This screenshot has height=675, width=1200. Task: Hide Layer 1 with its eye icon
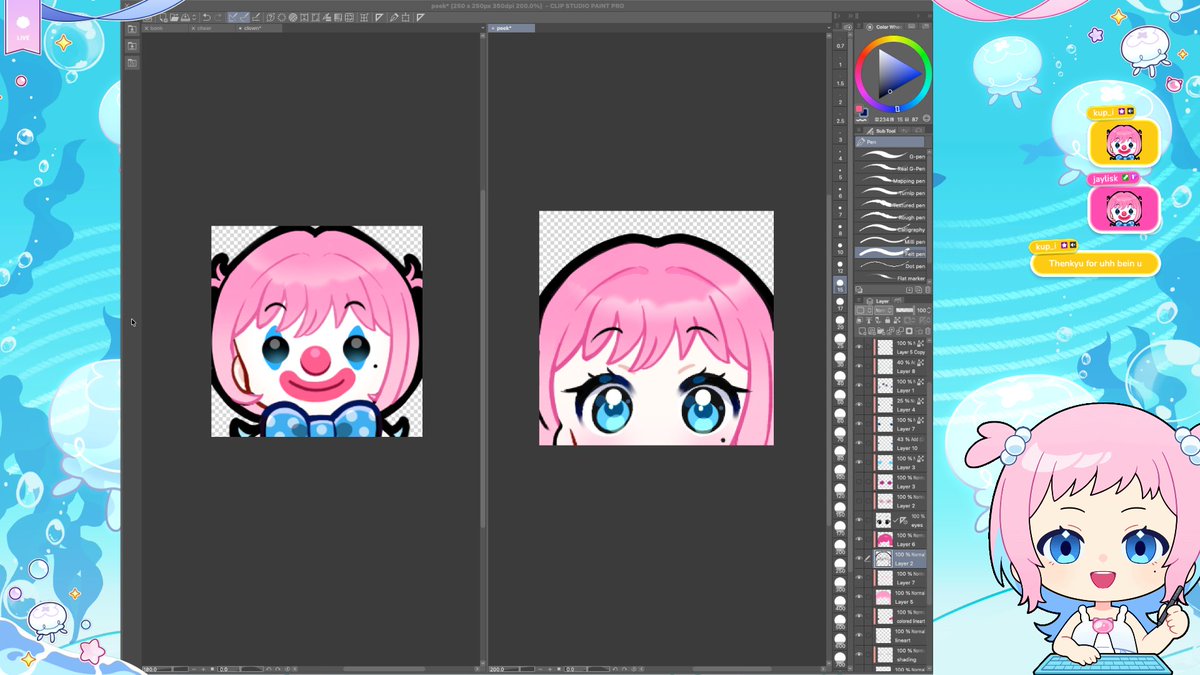pyautogui.click(x=859, y=385)
